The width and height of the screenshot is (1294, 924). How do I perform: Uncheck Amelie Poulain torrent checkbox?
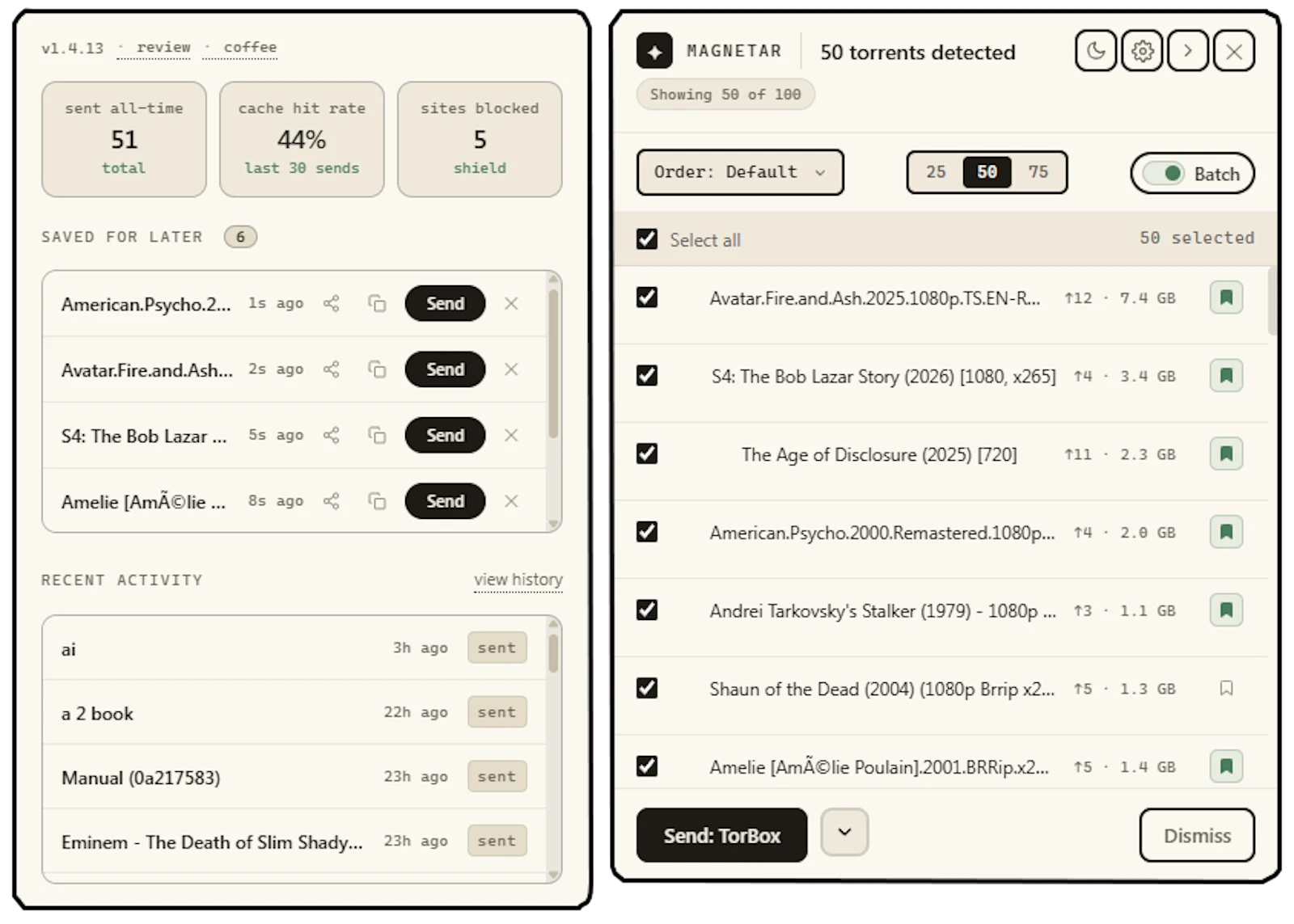(647, 766)
